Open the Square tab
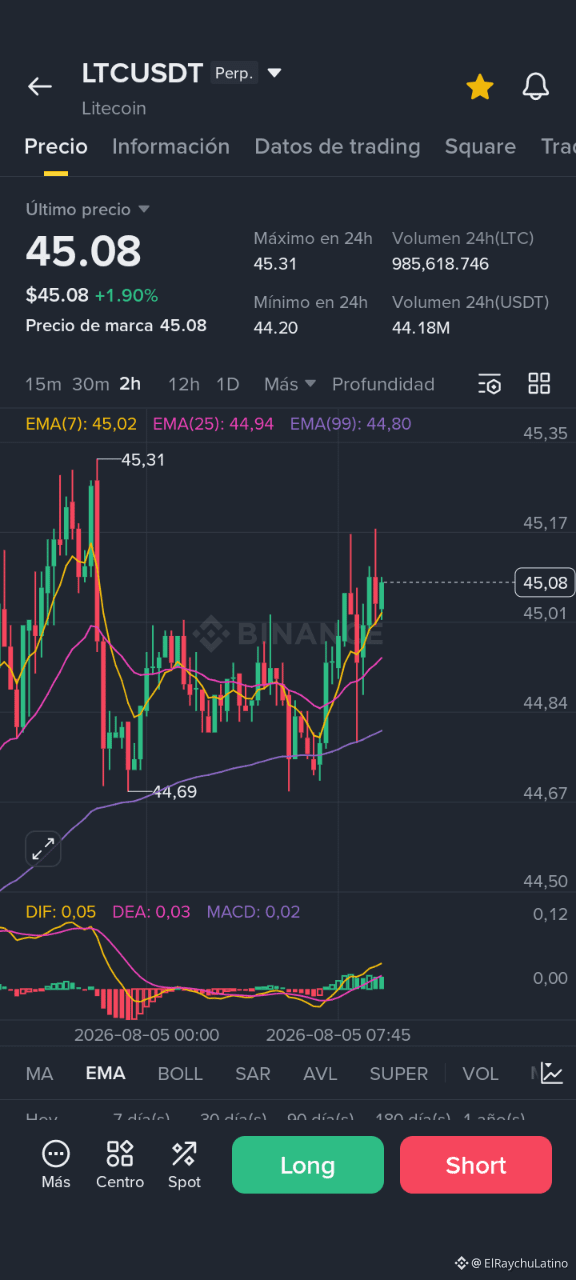This screenshot has width=576, height=1280. (480, 146)
